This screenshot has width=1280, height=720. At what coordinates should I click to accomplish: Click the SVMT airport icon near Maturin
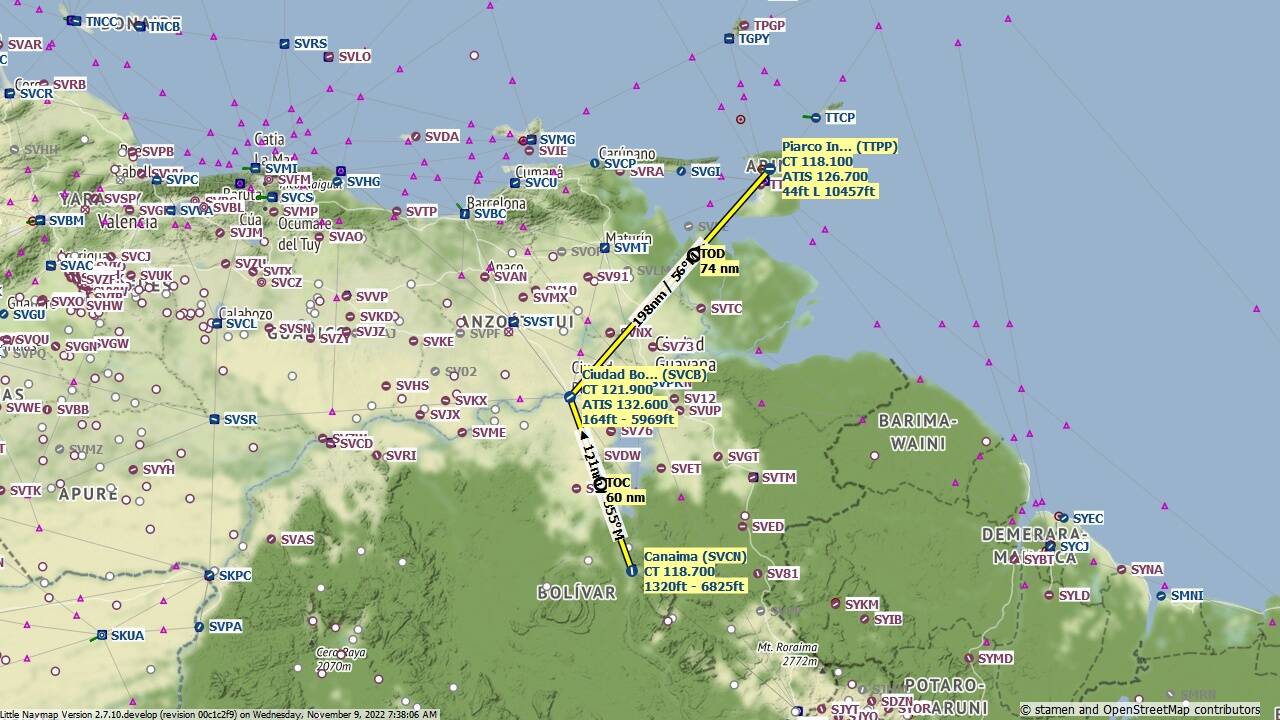605,248
